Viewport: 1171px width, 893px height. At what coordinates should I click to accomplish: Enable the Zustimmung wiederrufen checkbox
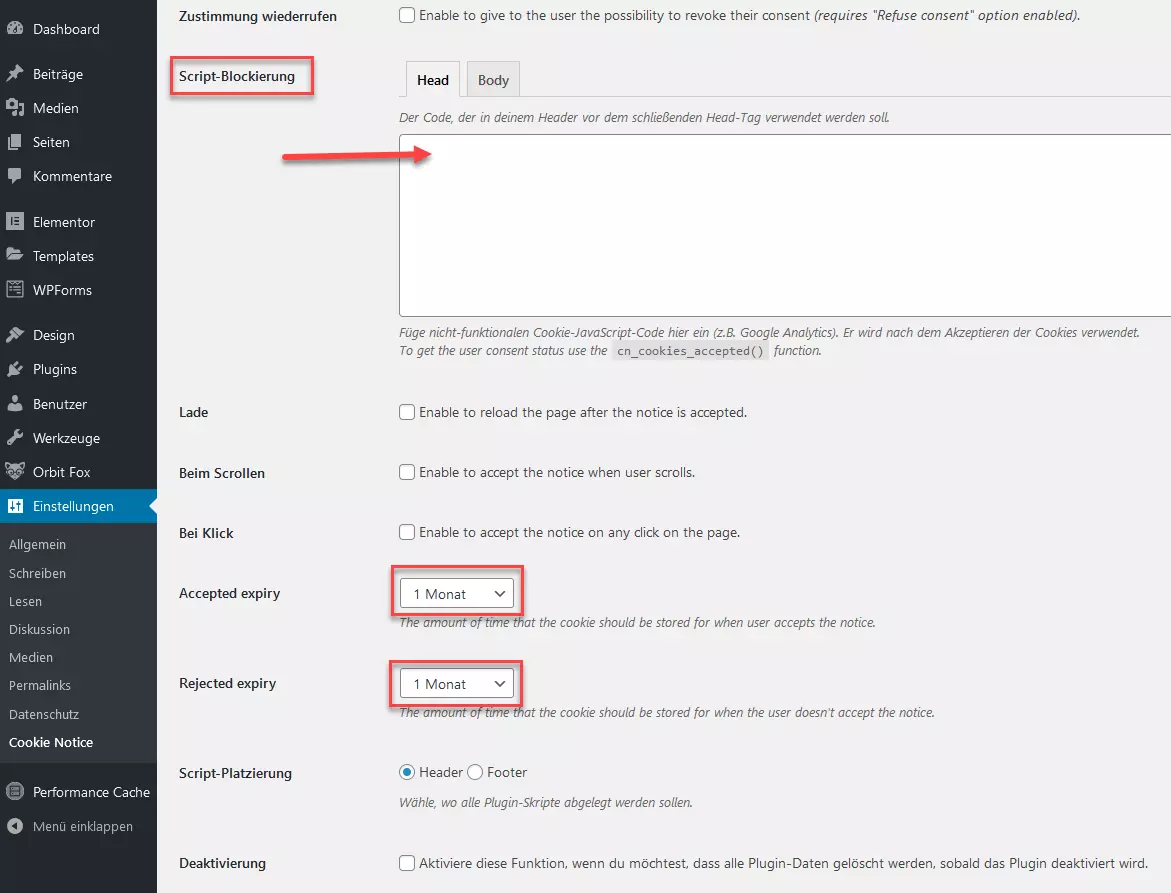[x=407, y=16]
